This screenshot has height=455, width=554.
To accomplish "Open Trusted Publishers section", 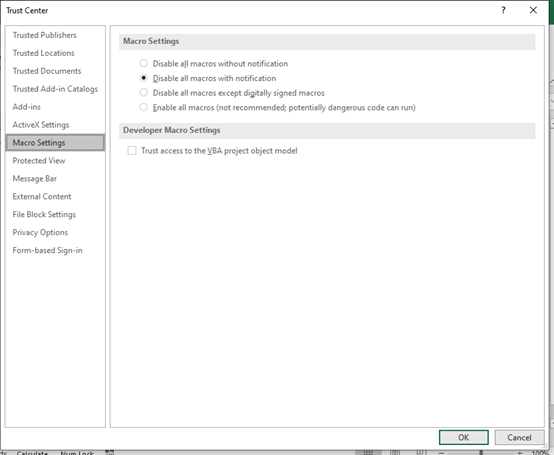I will 45,35.
